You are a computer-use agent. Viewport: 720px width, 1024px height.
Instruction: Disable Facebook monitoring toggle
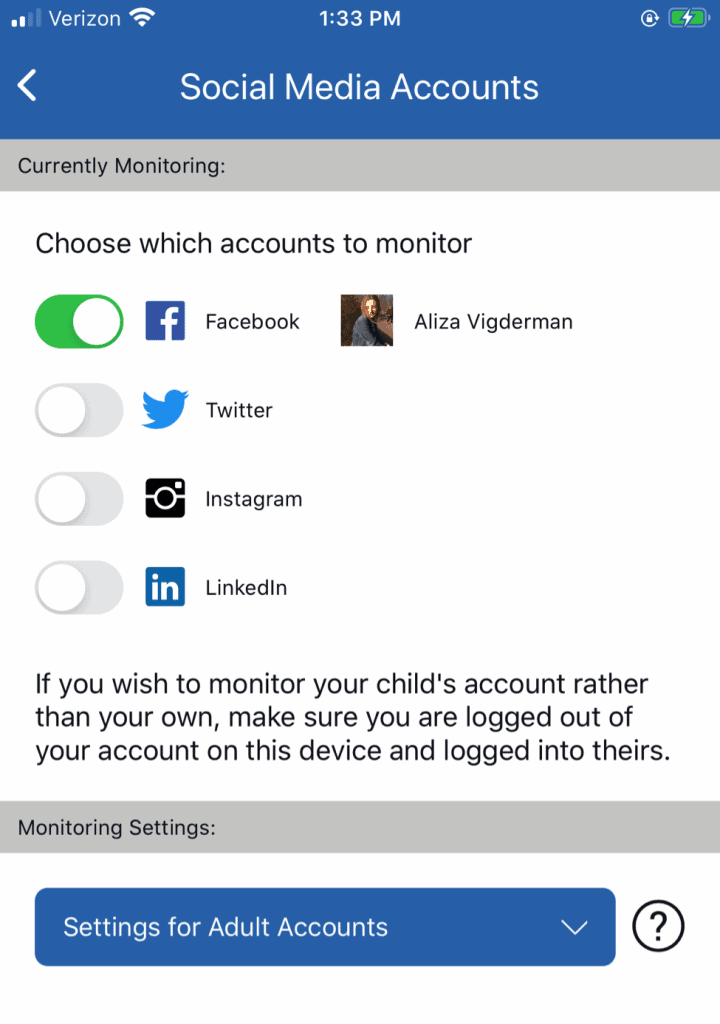(79, 321)
